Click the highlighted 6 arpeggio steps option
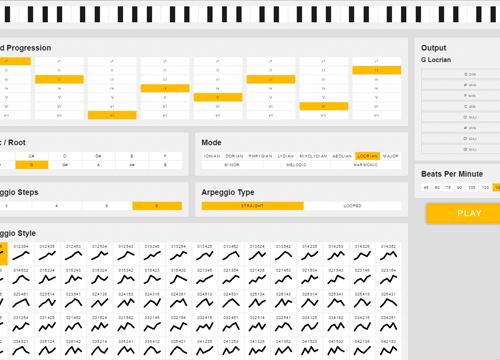 [x=157, y=206]
